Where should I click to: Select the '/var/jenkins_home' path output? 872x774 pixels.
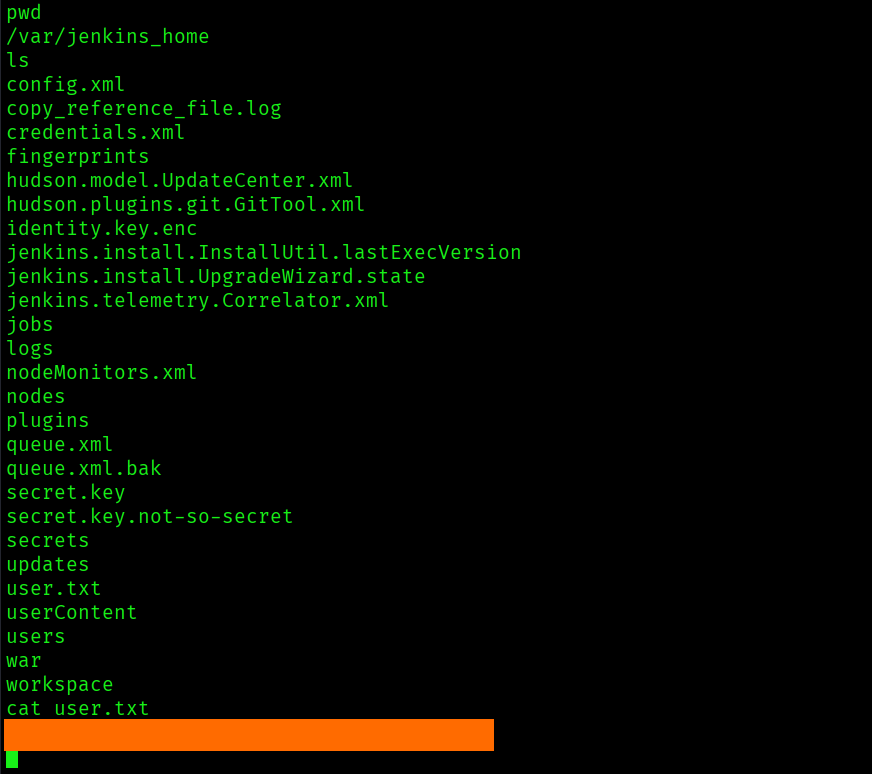108,37
